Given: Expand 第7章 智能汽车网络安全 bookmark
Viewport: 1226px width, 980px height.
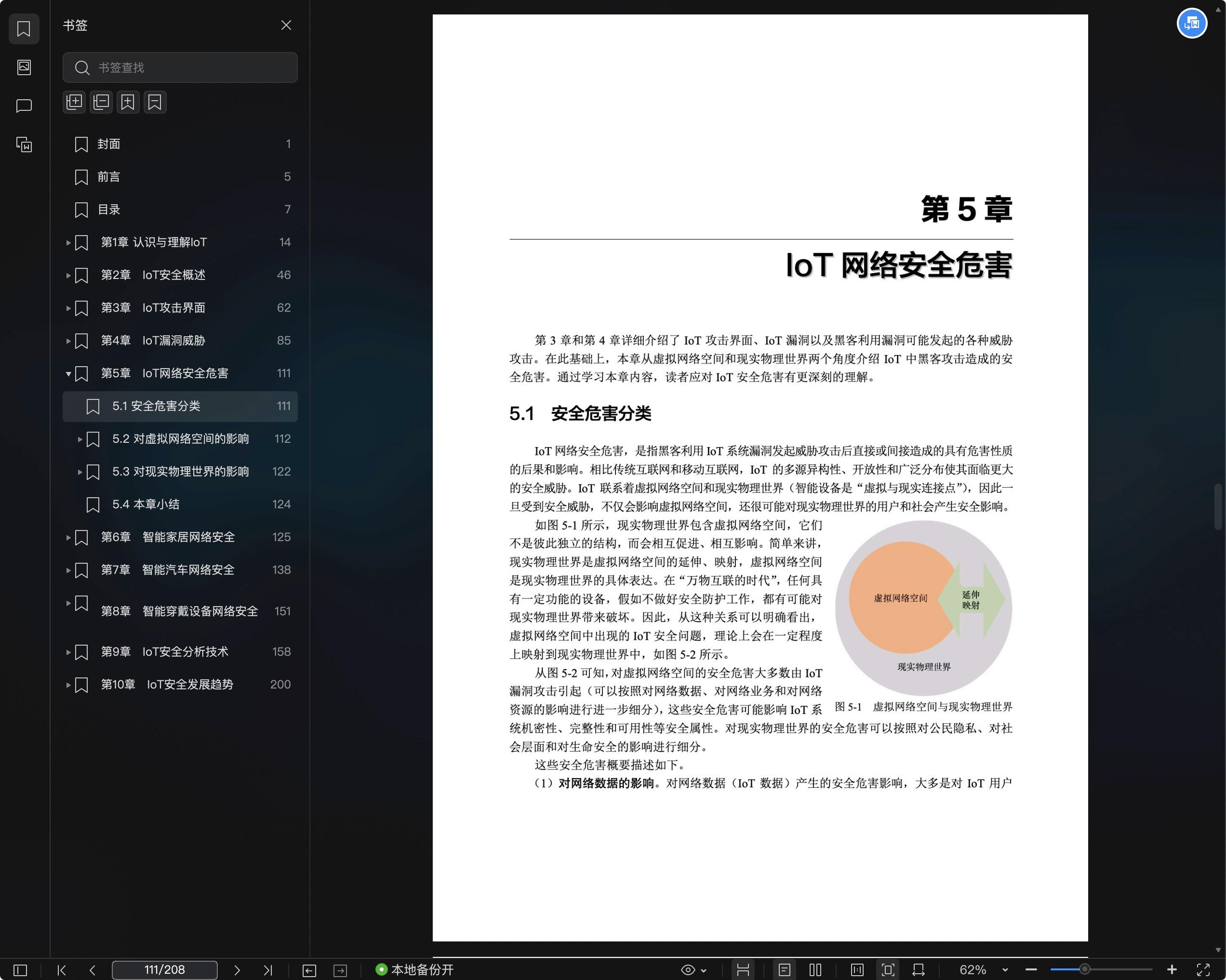Looking at the screenshot, I should 68,570.
